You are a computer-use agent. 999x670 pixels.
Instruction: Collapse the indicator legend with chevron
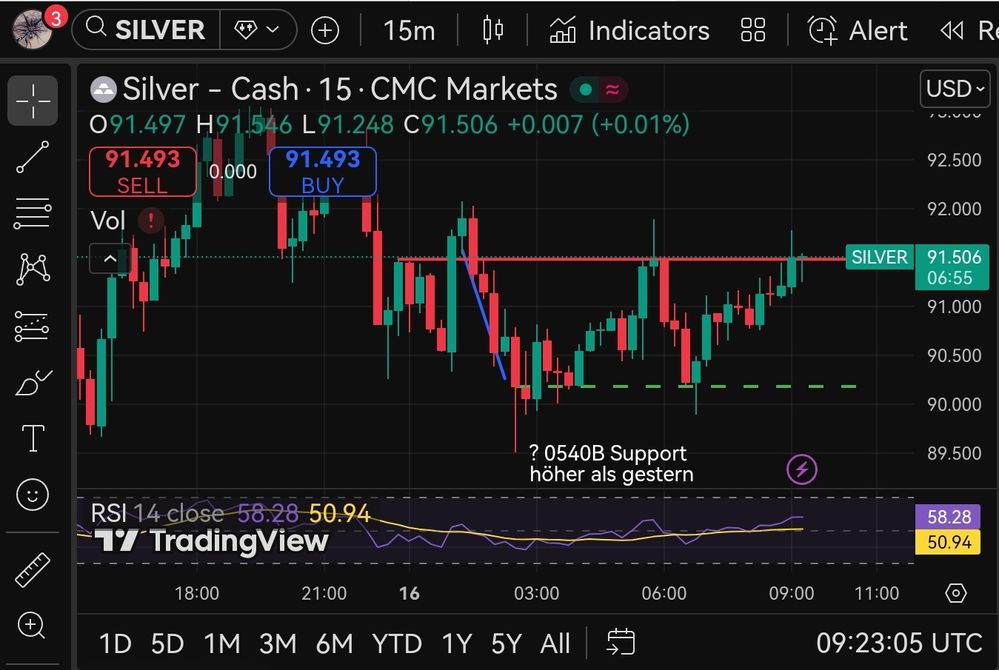[x=110, y=259]
